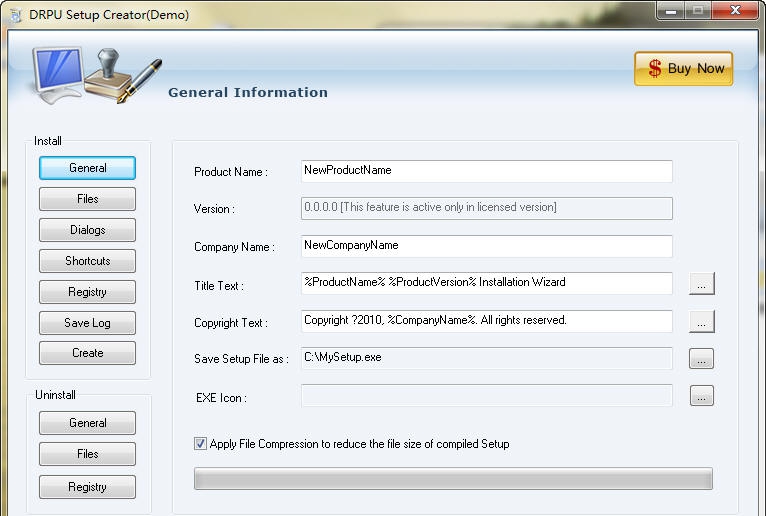Click the compile progress bar
The width and height of the screenshot is (766, 516).
(x=453, y=478)
